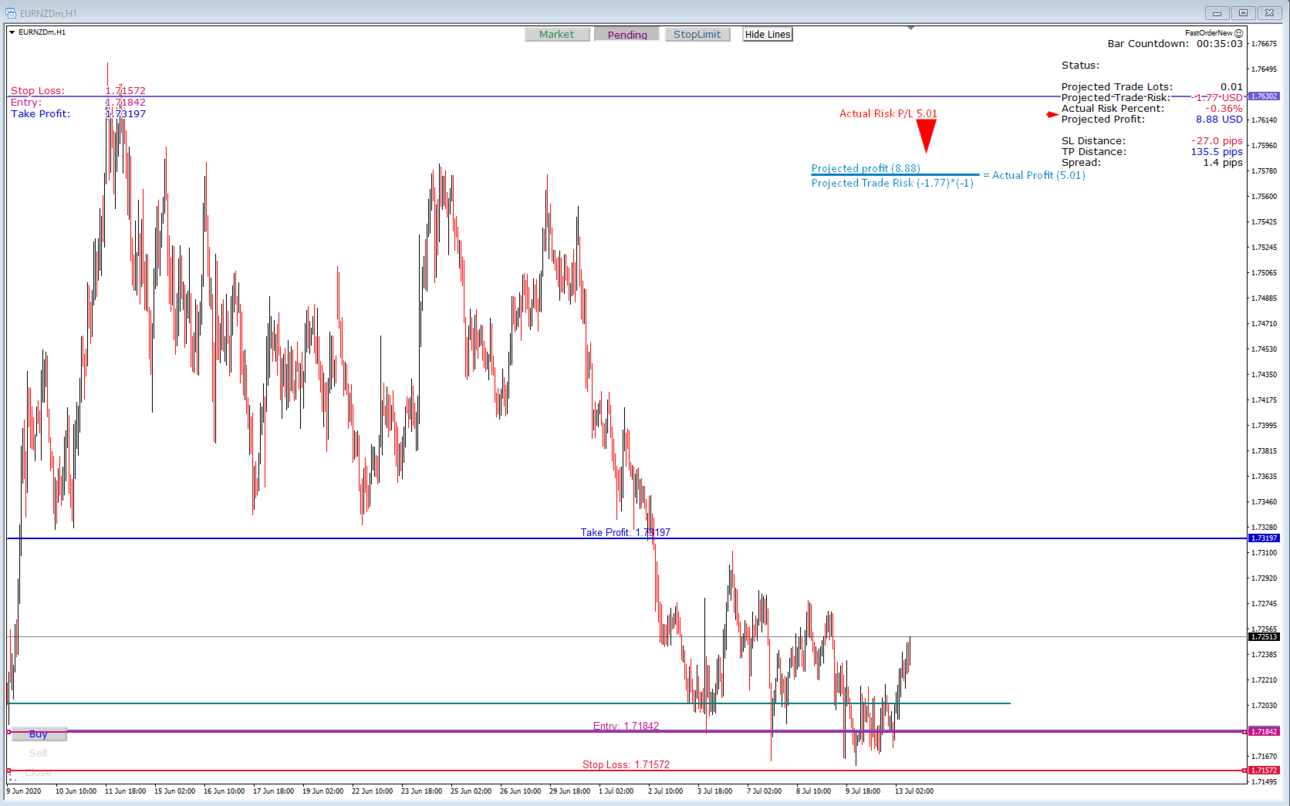This screenshot has height=806, width=1290.
Task: Select the Take Profit line label on chart
Action: click(x=625, y=532)
